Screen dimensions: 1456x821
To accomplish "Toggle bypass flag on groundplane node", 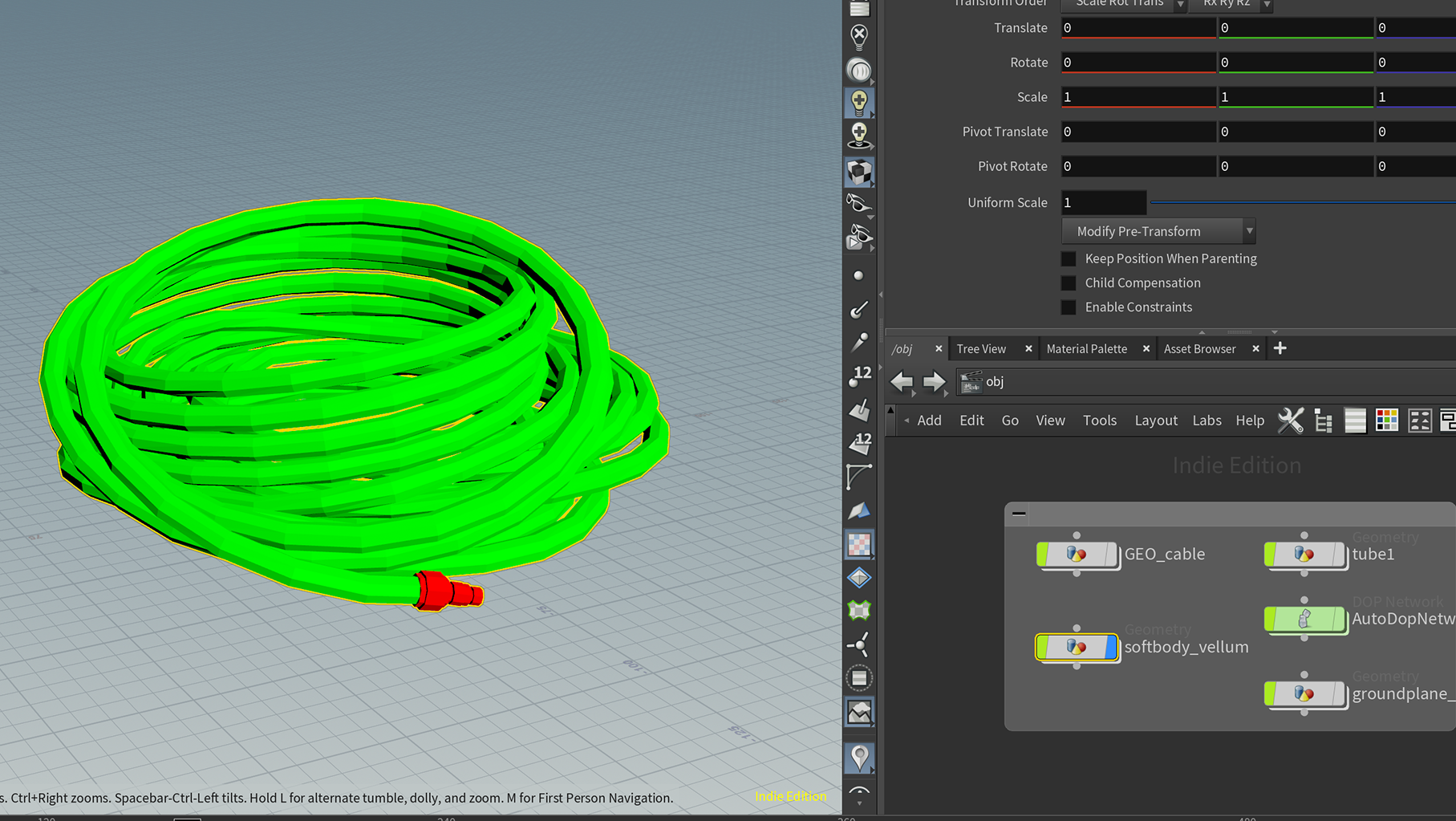I will coord(1271,693).
